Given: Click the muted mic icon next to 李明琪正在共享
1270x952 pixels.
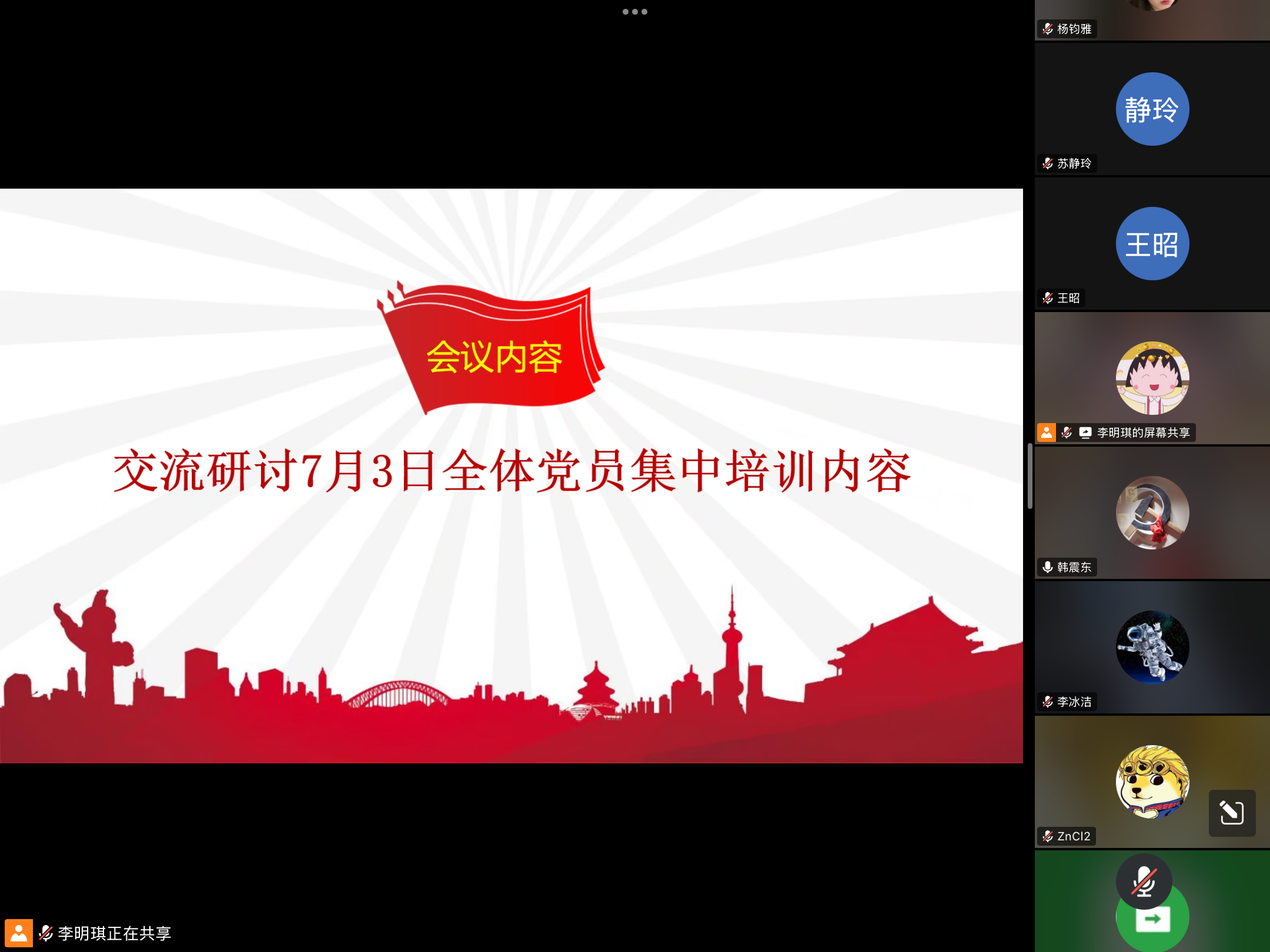Looking at the screenshot, I should click(x=46, y=933).
